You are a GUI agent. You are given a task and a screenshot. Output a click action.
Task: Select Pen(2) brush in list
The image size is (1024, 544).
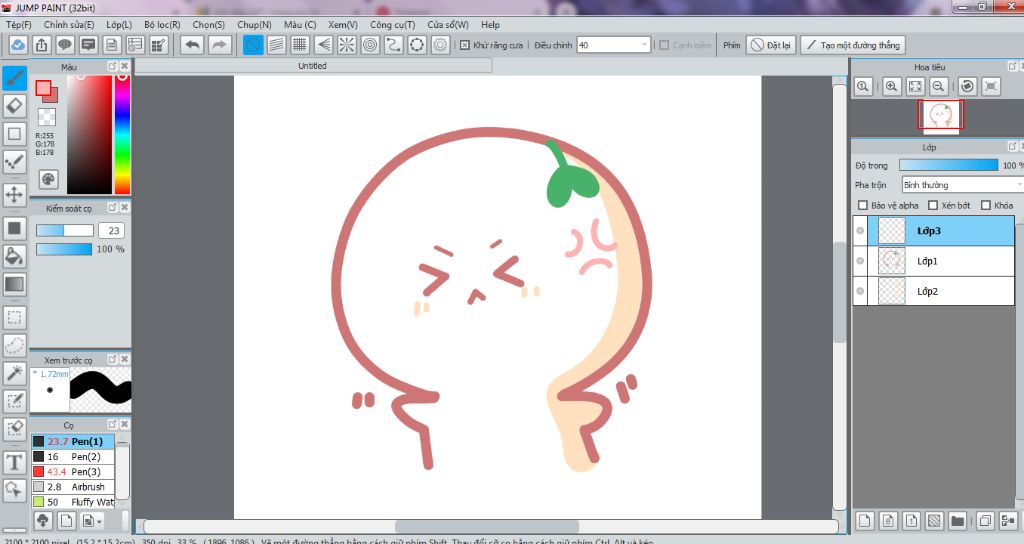point(73,456)
